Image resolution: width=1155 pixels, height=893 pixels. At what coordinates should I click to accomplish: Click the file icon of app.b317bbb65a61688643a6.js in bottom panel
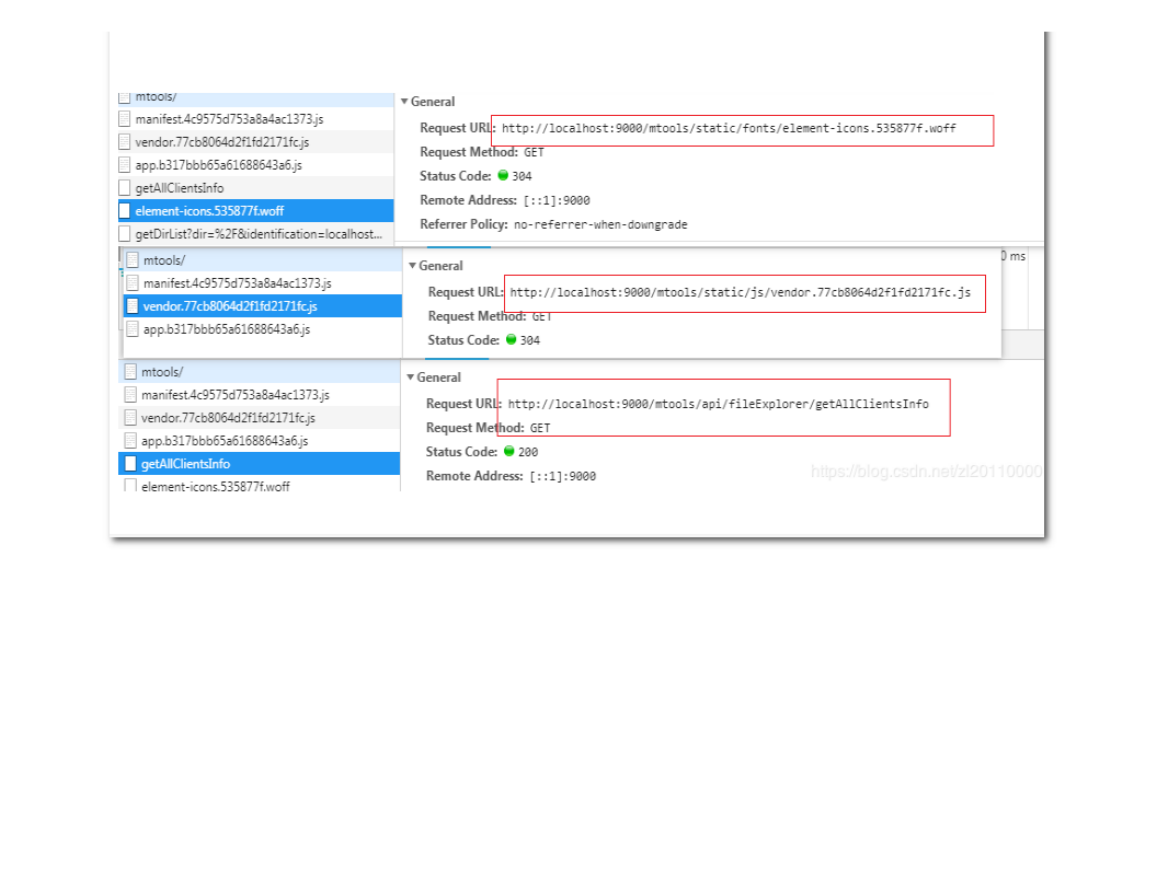[x=130, y=441]
